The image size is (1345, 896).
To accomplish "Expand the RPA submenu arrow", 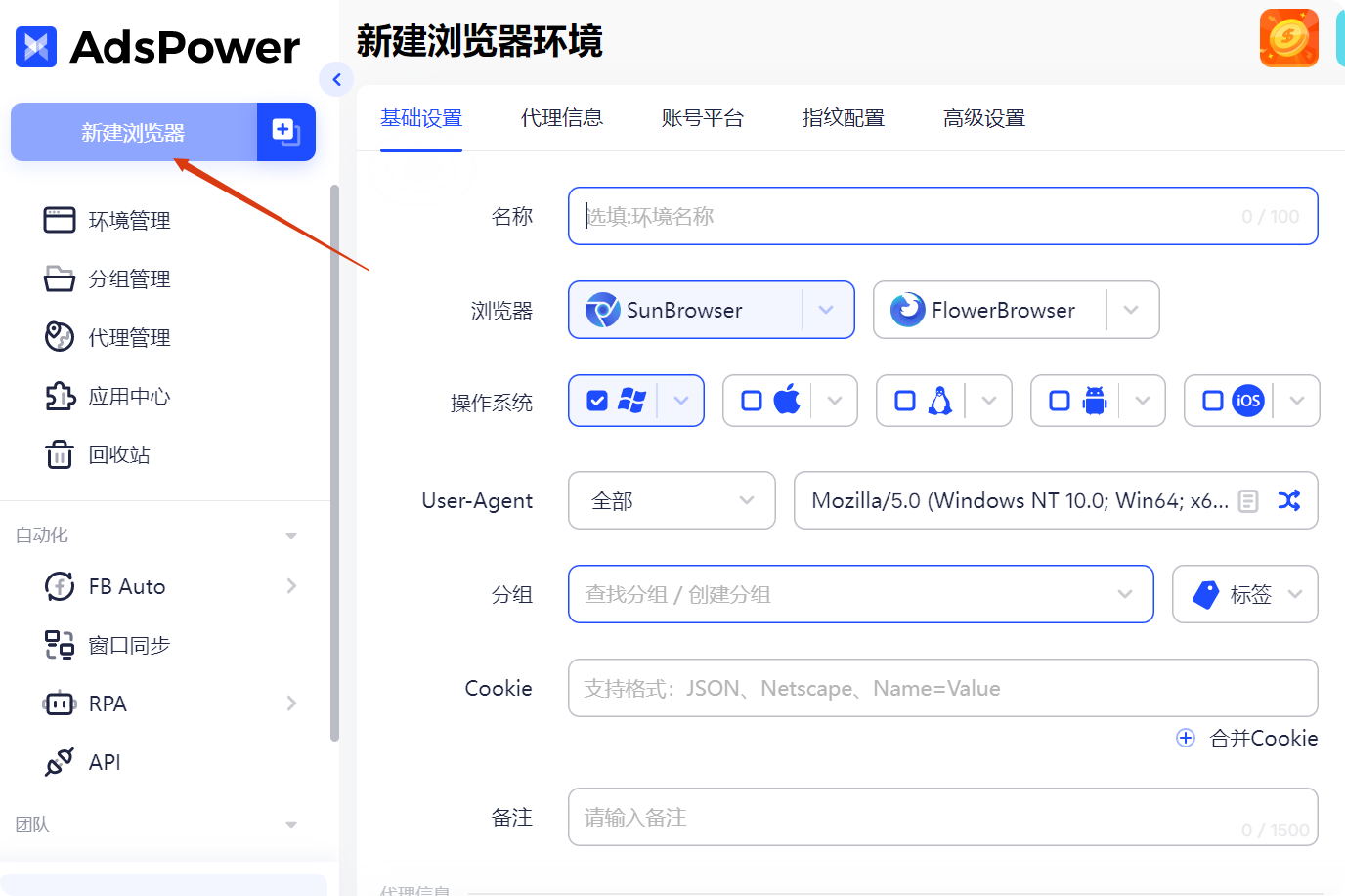I will [x=291, y=704].
